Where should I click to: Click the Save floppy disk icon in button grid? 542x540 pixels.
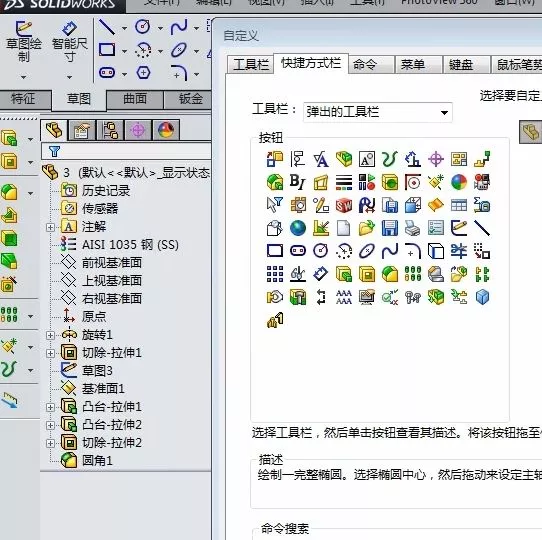coord(390,228)
